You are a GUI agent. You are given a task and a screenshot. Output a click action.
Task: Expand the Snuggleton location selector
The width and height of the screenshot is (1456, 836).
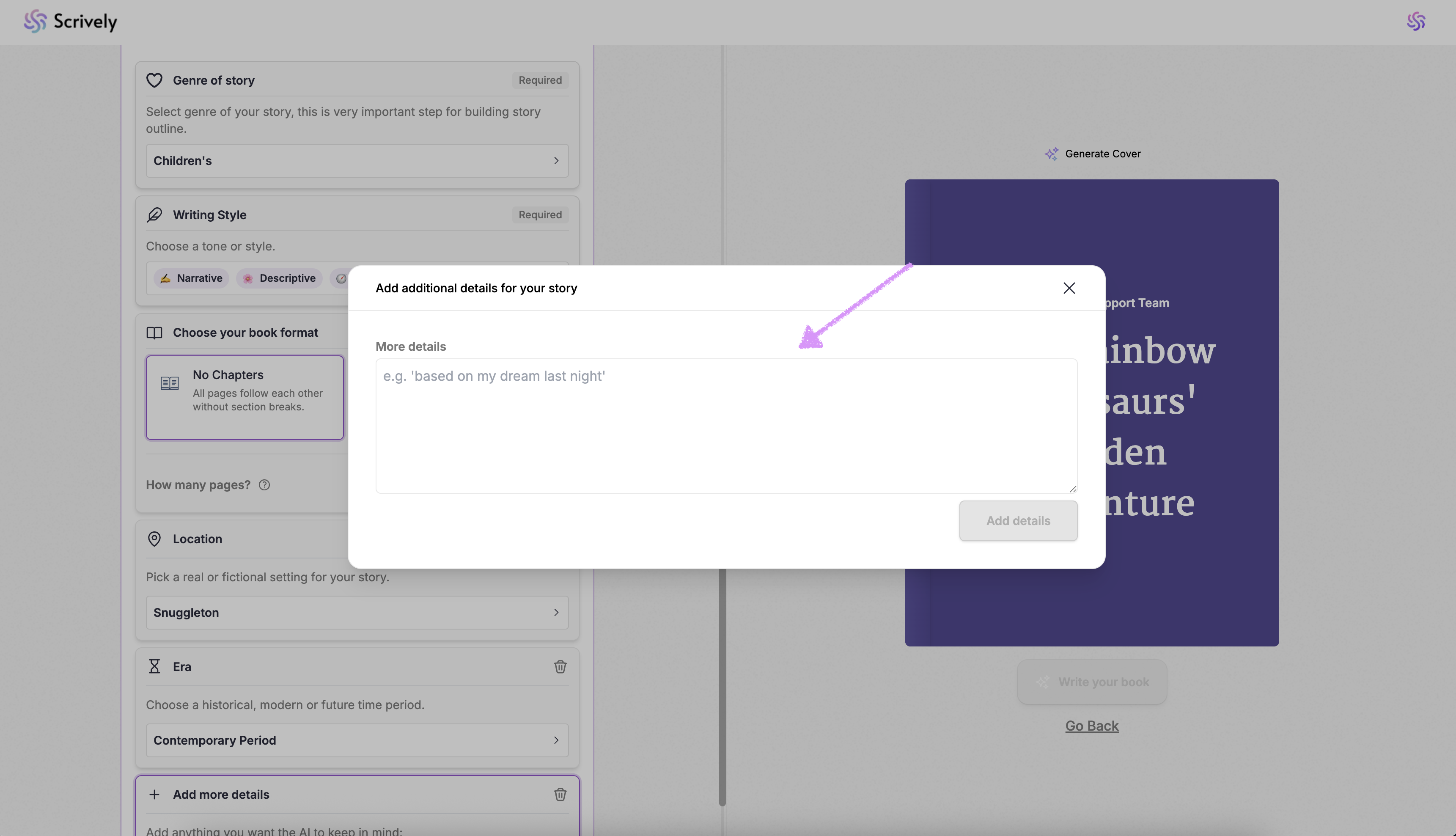[357, 613]
